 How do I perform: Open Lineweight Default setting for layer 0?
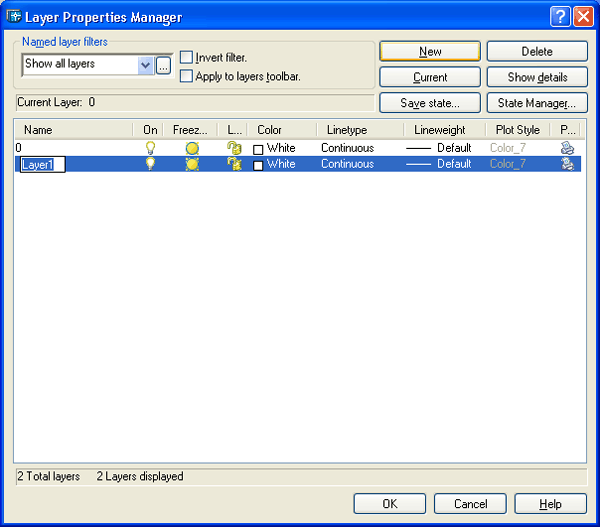coord(438,148)
